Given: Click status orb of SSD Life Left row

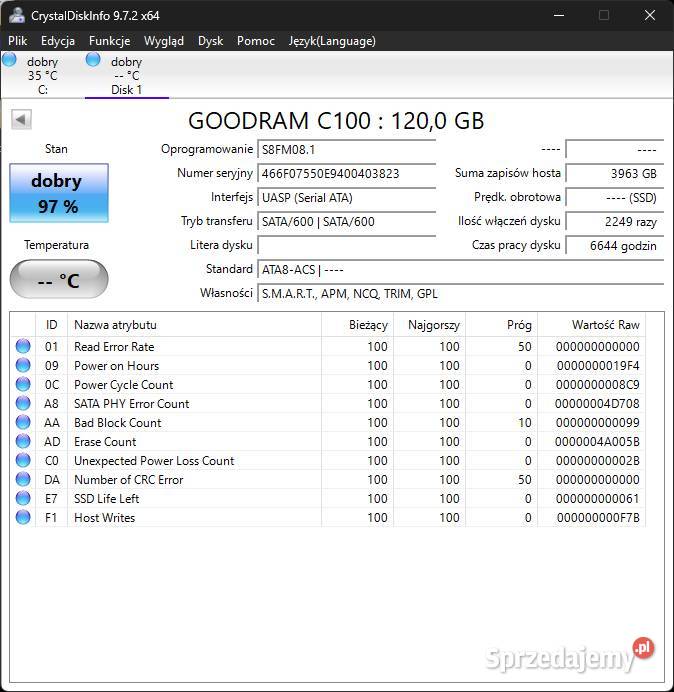Looking at the screenshot, I should 23,498.
